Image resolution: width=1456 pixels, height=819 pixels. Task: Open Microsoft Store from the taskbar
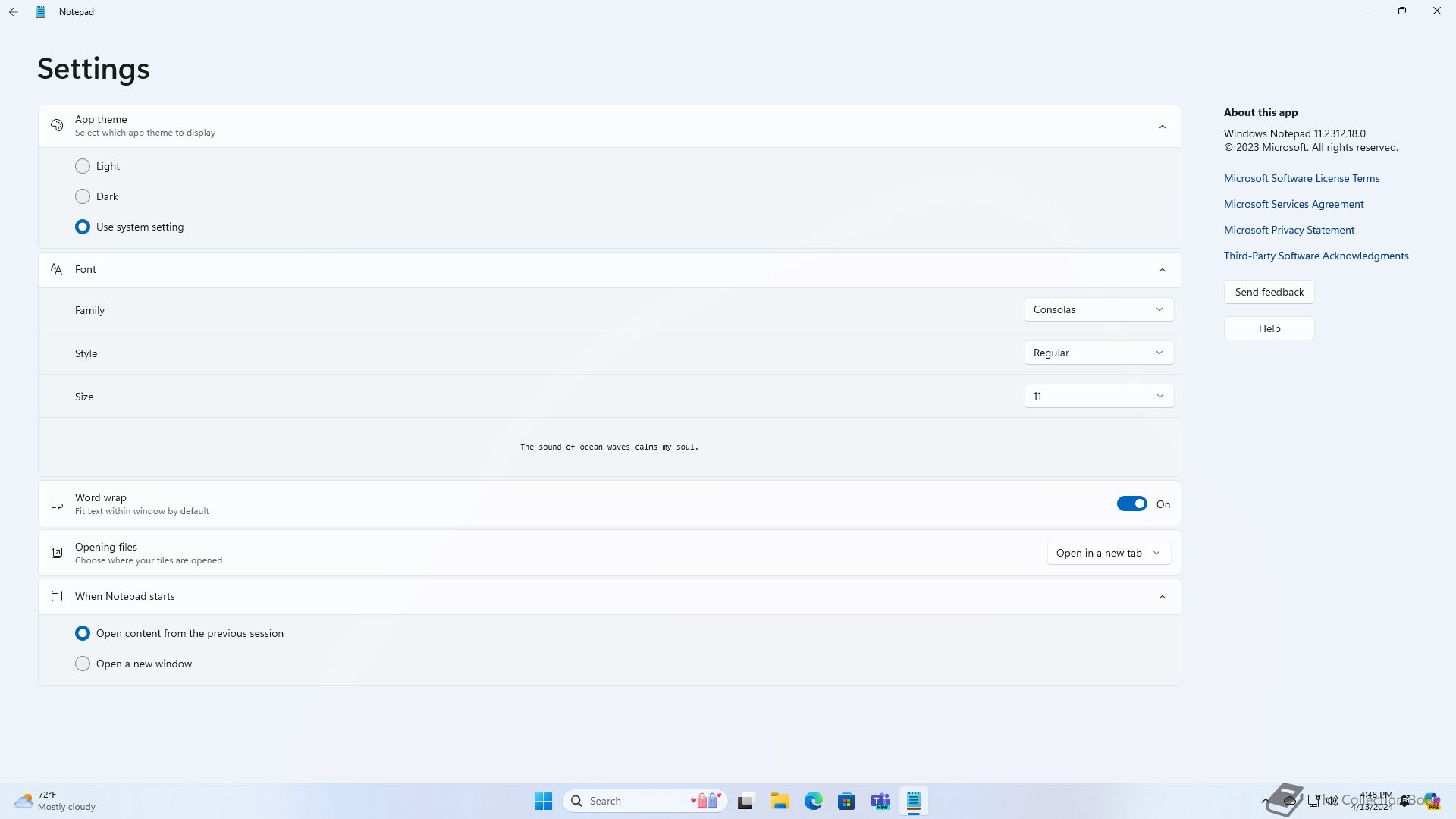846,801
